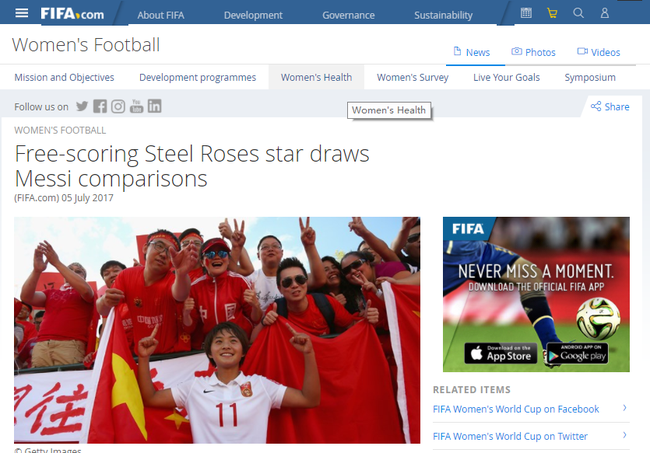This screenshot has width=650, height=453.
Task: Open the Development programmes link
Action: coord(198,78)
